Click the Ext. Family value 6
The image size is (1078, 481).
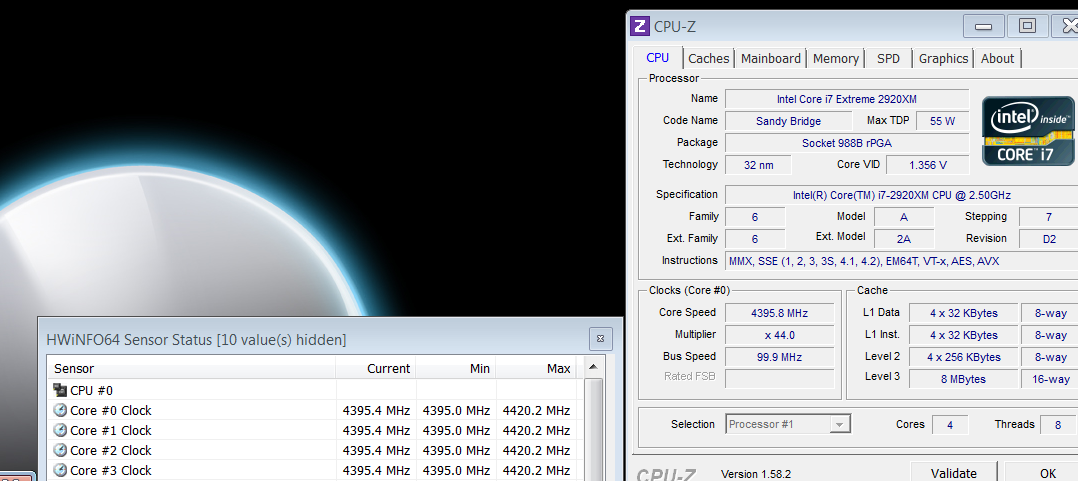[x=755, y=239]
